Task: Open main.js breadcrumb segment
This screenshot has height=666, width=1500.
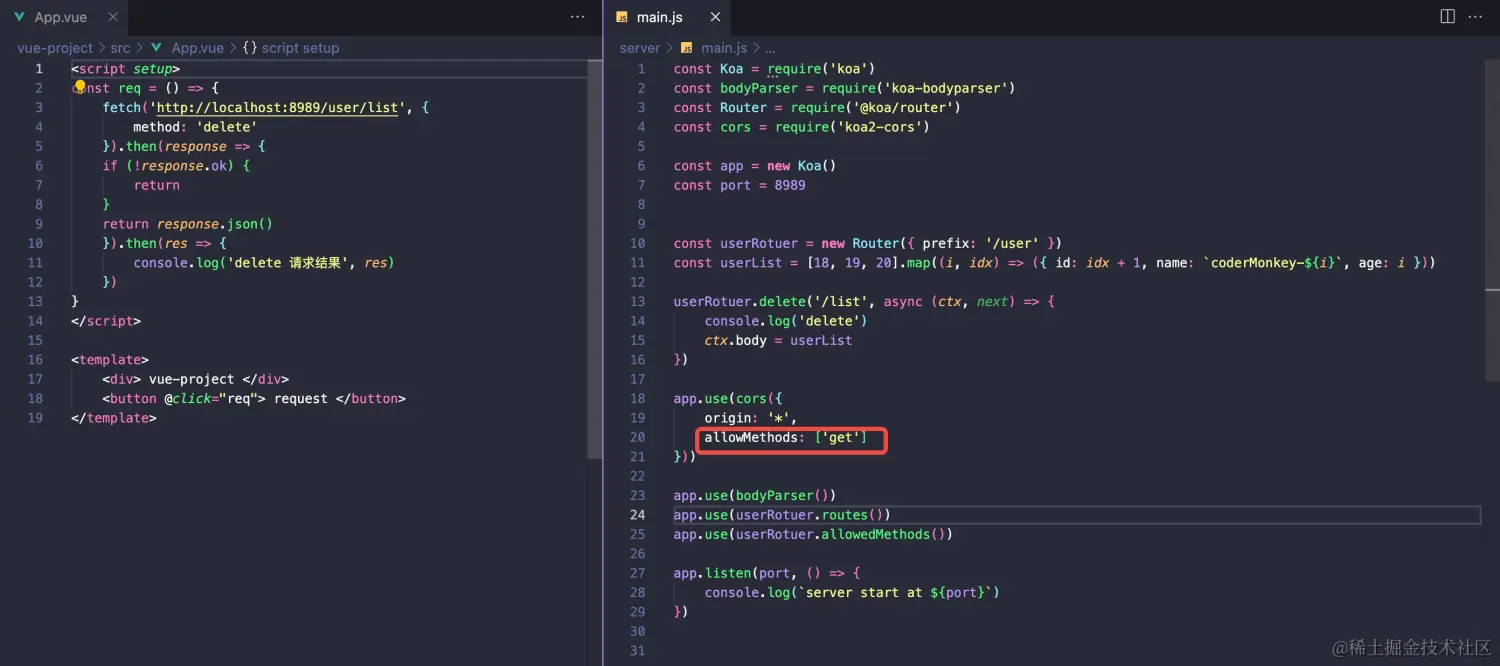Action: pyautogui.click(x=724, y=48)
